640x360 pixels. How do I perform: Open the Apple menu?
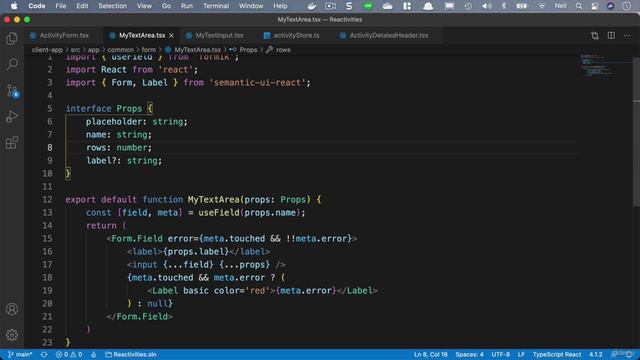point(14,6)
